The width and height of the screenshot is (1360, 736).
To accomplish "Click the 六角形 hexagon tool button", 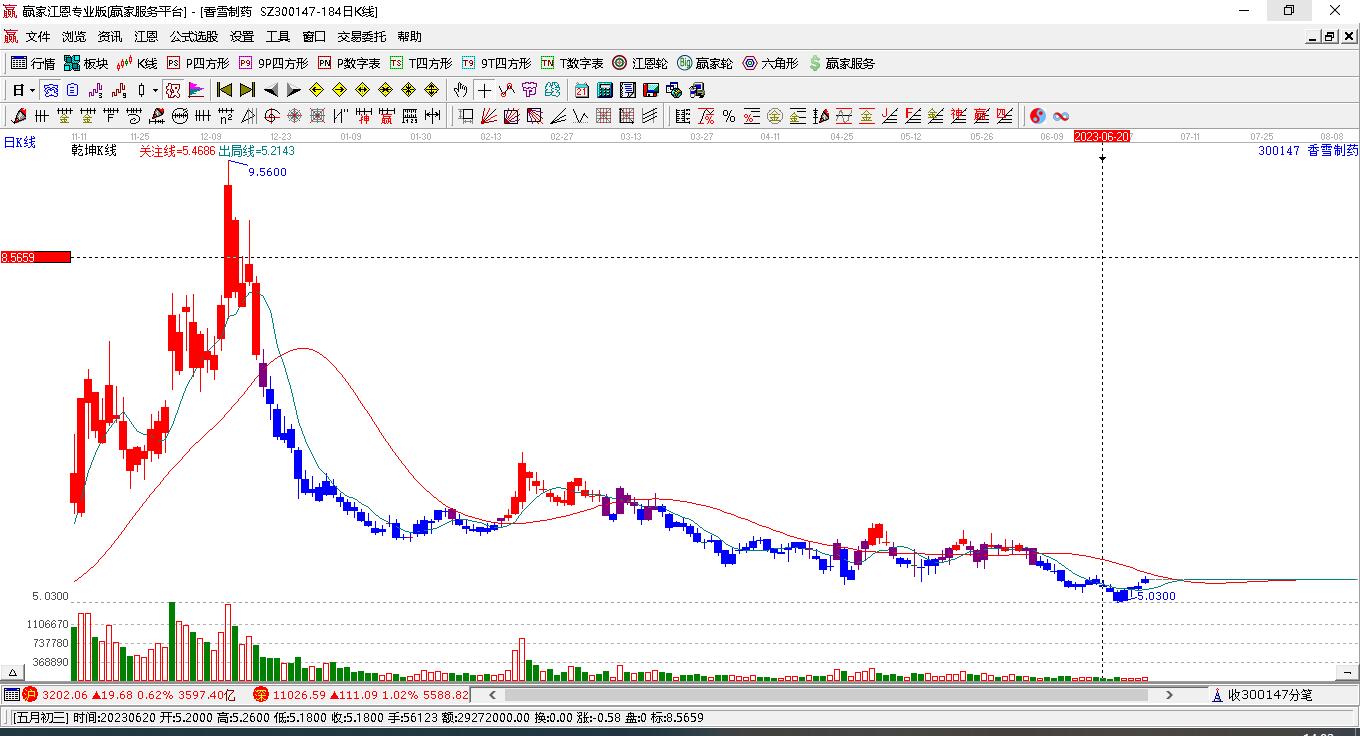I will (x=770, y=63).
